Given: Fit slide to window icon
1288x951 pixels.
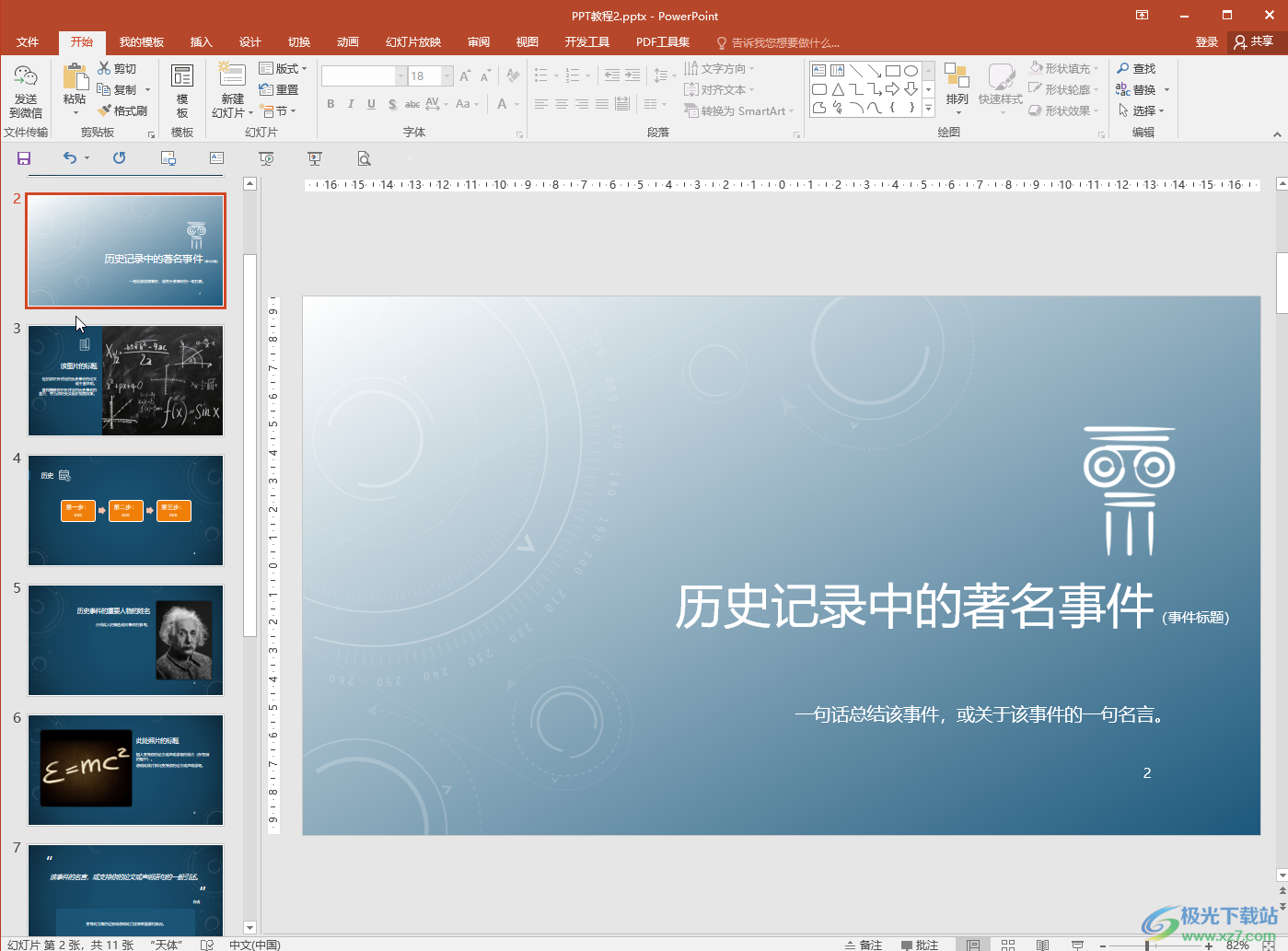Looking at the screenshot, I should pyautogui.click(x=1269, y=945).
